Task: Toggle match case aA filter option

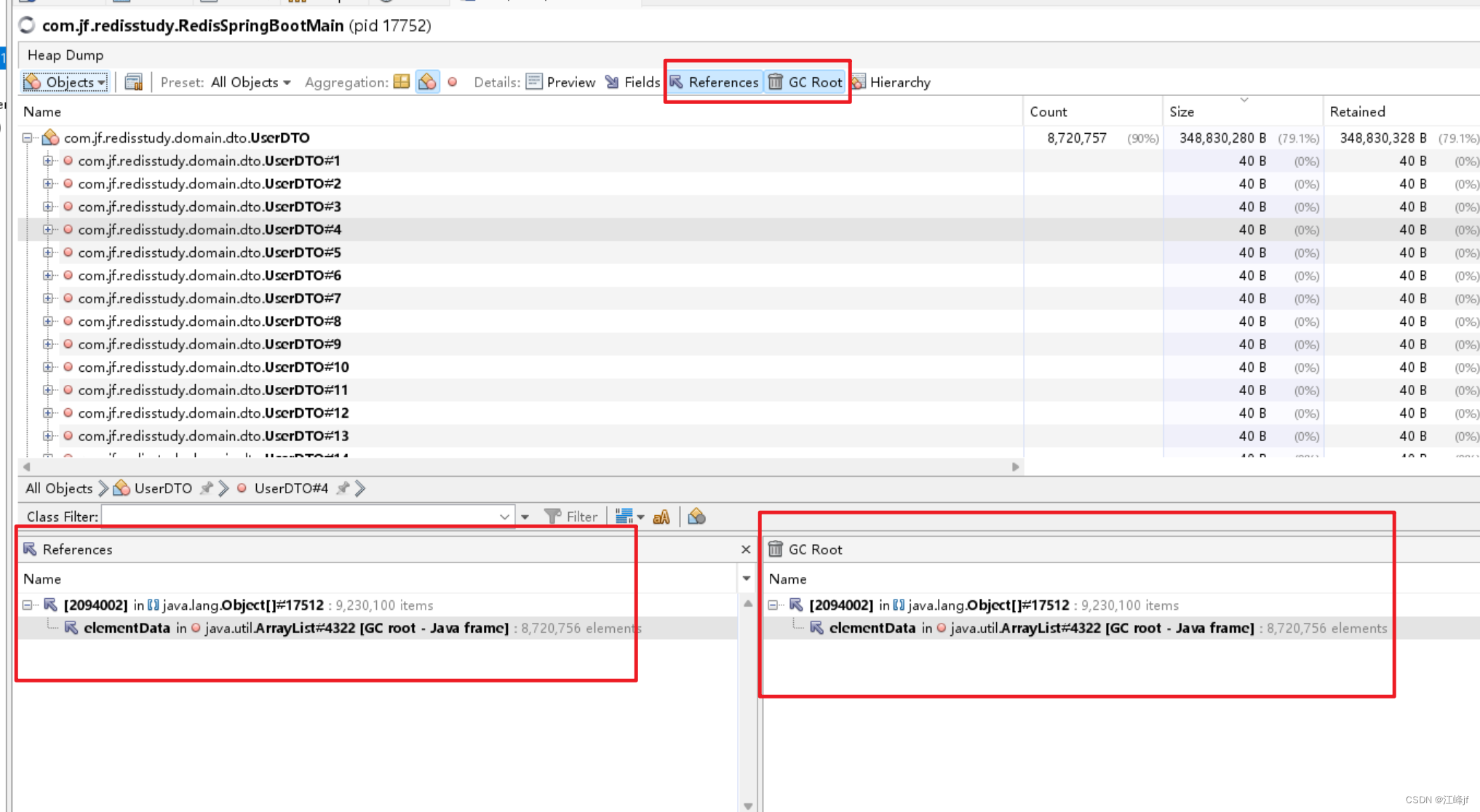Action: point(661,517)
